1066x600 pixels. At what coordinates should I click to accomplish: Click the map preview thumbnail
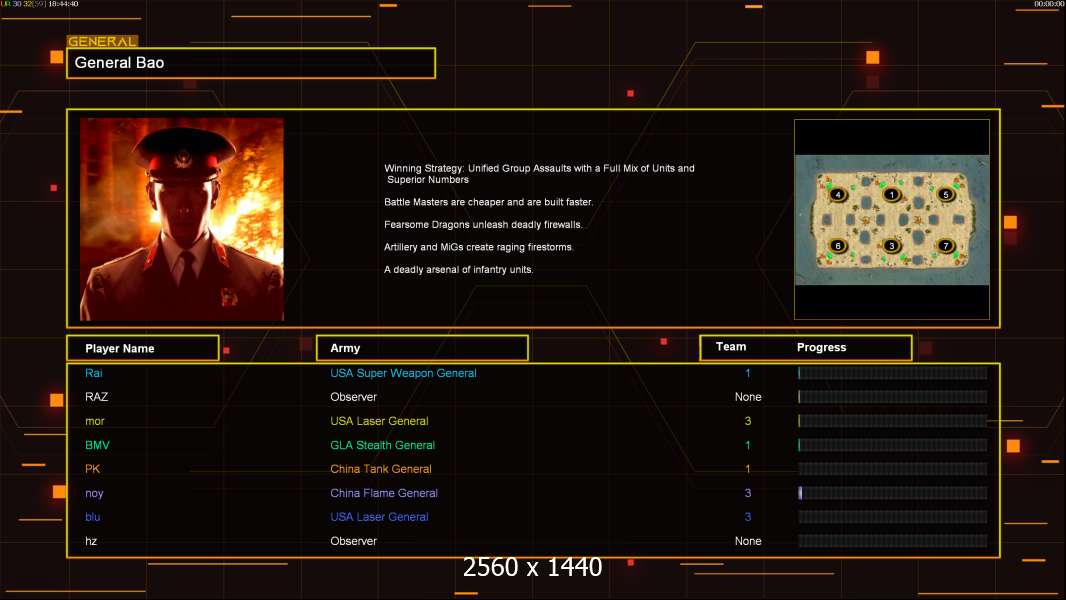click(x=892, y=219)
